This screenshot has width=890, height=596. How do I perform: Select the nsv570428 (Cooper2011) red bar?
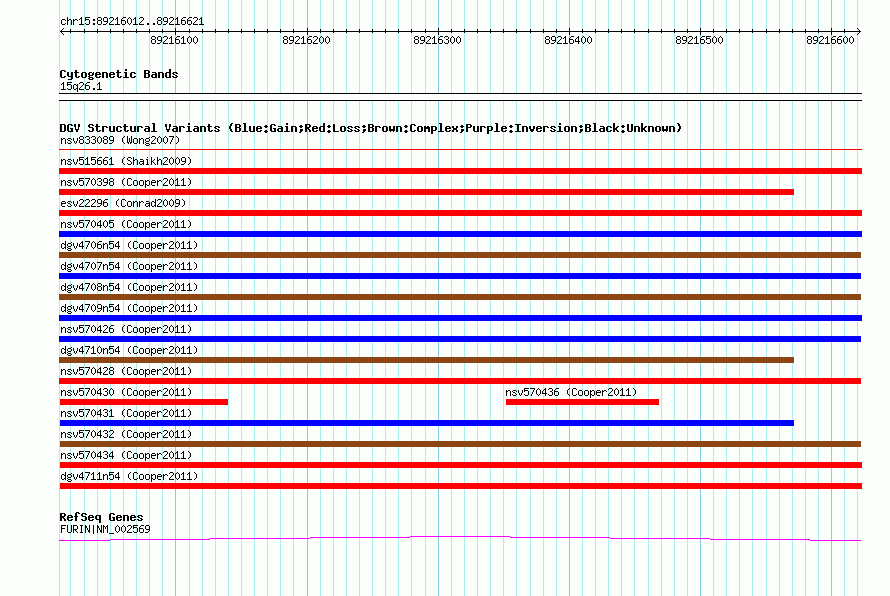click(x=460, y=381)
